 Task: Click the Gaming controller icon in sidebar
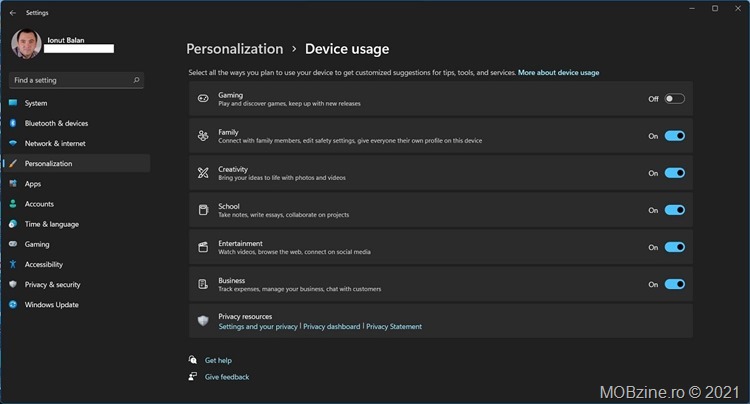13,244
